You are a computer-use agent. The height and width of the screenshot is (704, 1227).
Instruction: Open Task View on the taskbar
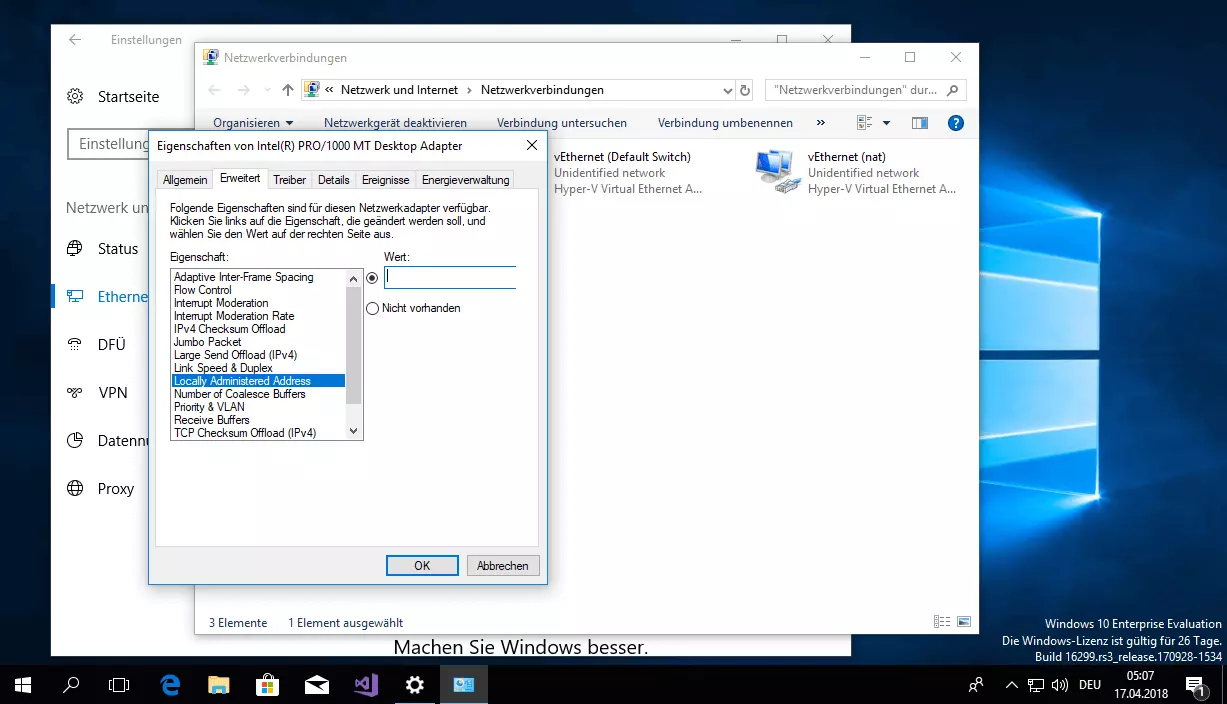click(119, 685)
